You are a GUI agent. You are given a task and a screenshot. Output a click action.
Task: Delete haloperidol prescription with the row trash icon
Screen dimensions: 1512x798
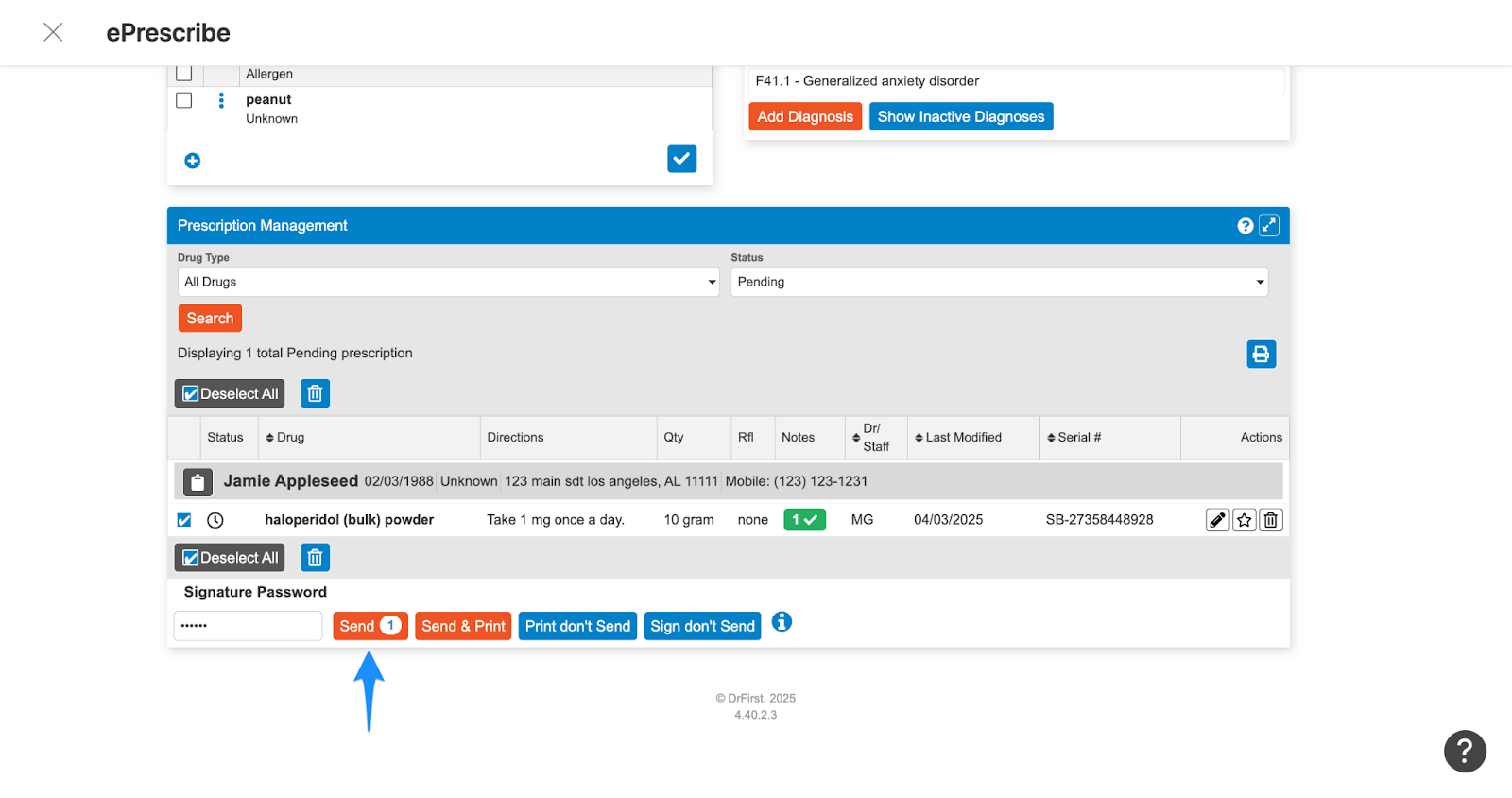[x=1271, y=520]
